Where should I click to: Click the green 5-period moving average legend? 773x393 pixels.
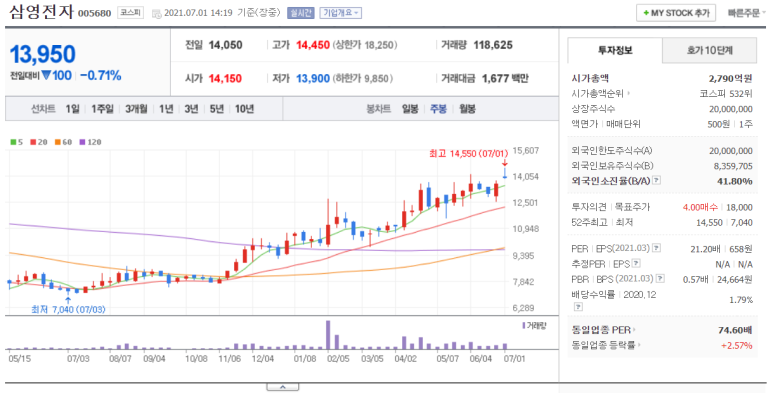click(16, 142)
